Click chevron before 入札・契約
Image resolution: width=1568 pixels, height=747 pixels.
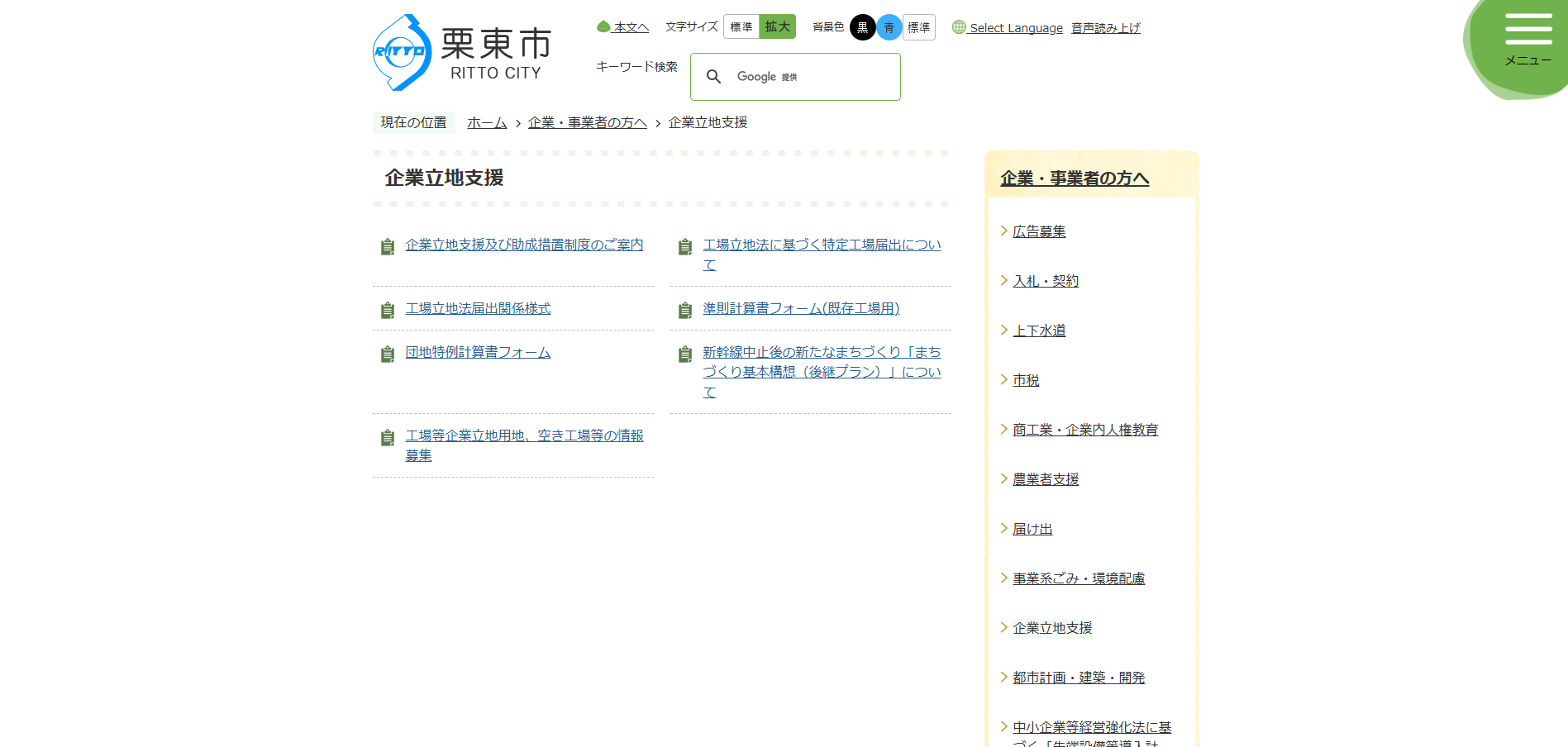(x=1004, y=280)
